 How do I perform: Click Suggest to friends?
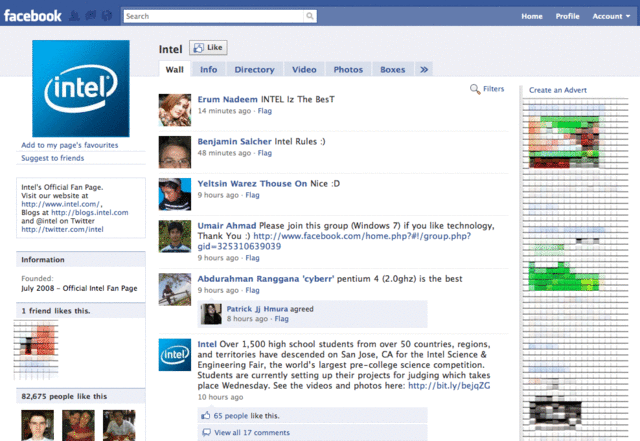point(53,158)
